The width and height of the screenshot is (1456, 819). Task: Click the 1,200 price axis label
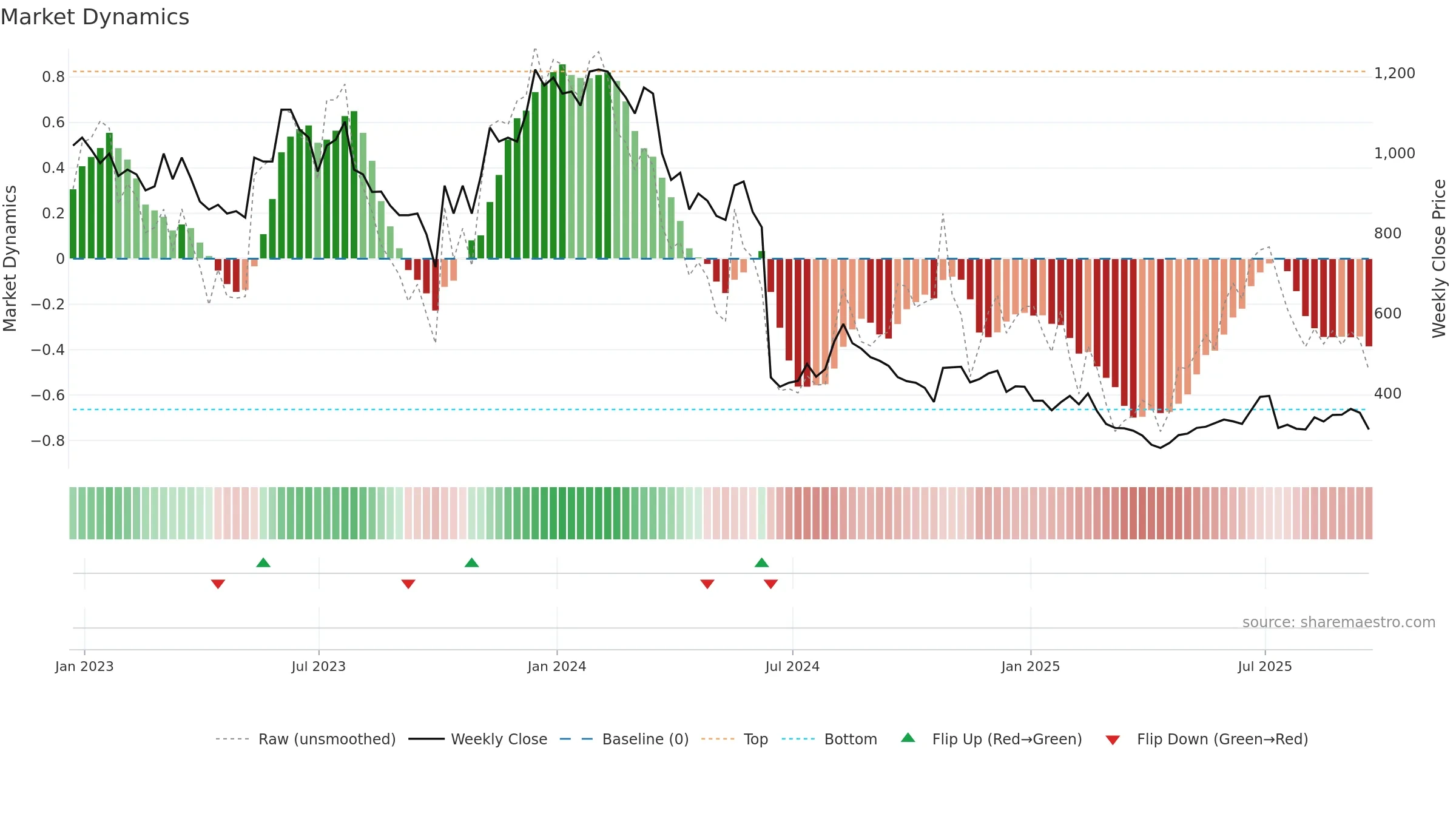(1395, 73)
